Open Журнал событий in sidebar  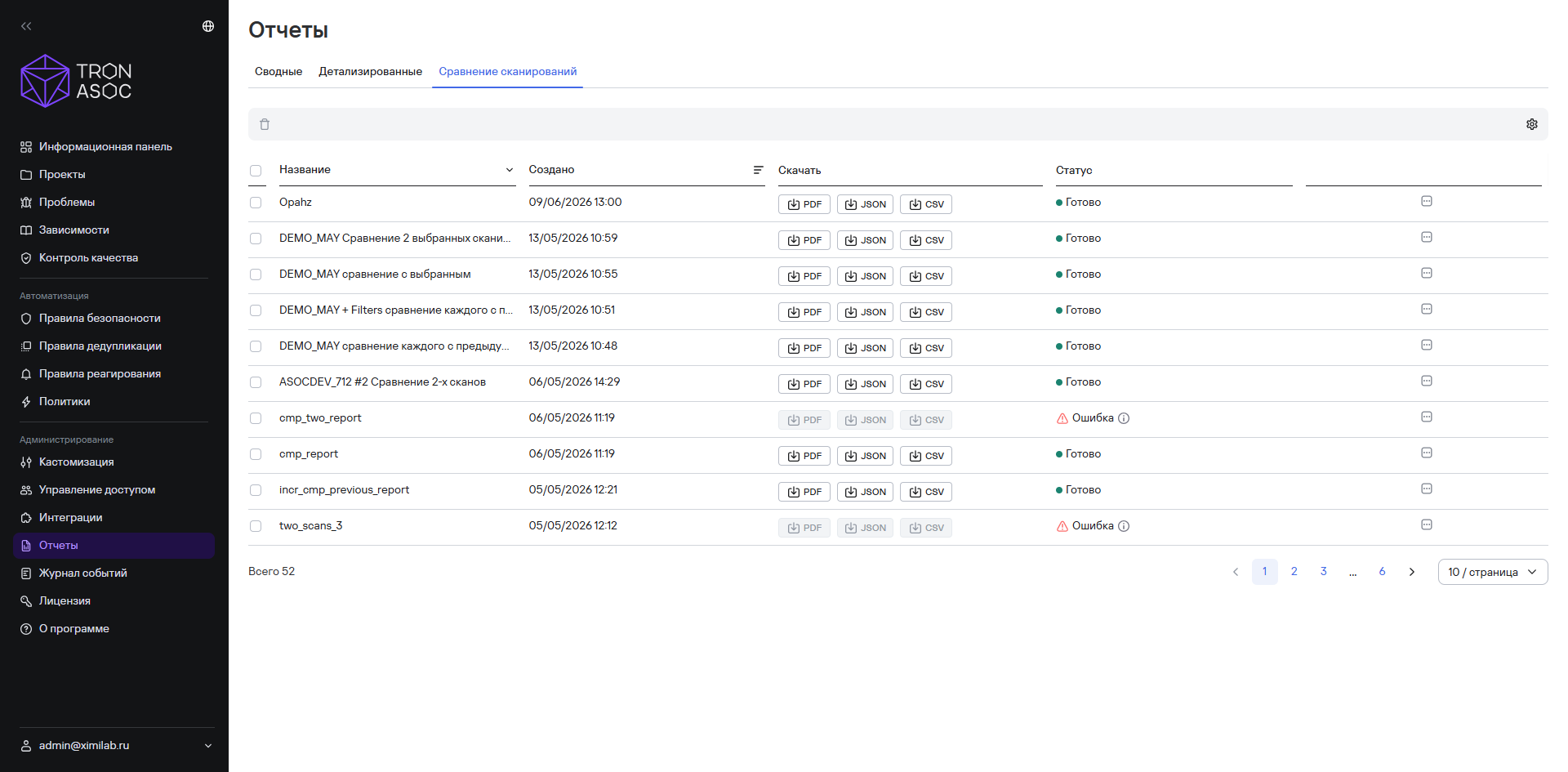[x=114, y=573]
